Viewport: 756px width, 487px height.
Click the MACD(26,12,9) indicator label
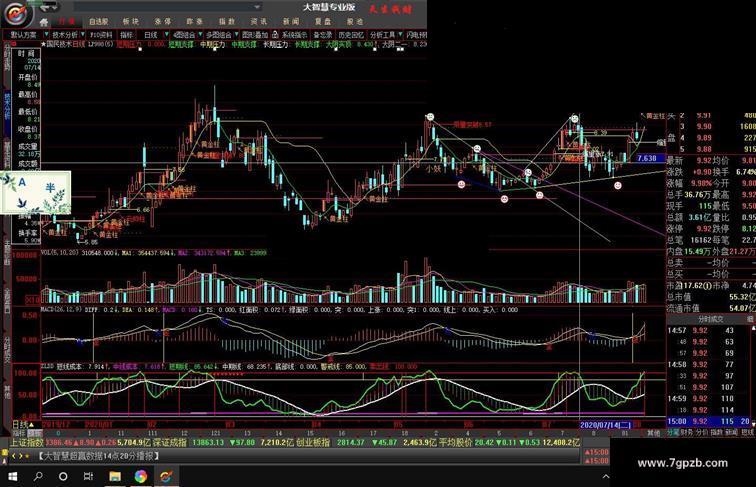[61, 310]
